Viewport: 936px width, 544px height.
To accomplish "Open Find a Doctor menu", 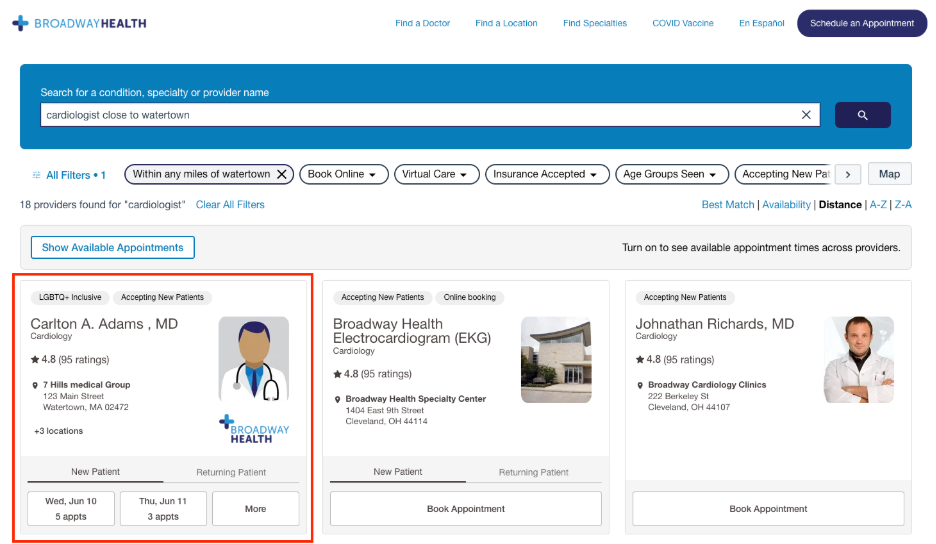I will tap(423, 23).
